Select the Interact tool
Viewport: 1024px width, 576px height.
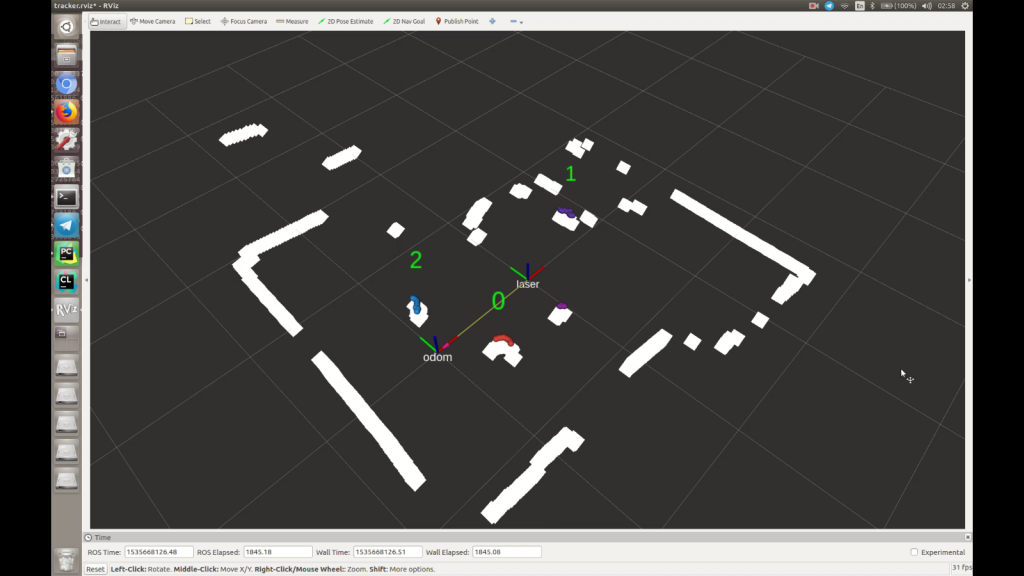106,21
